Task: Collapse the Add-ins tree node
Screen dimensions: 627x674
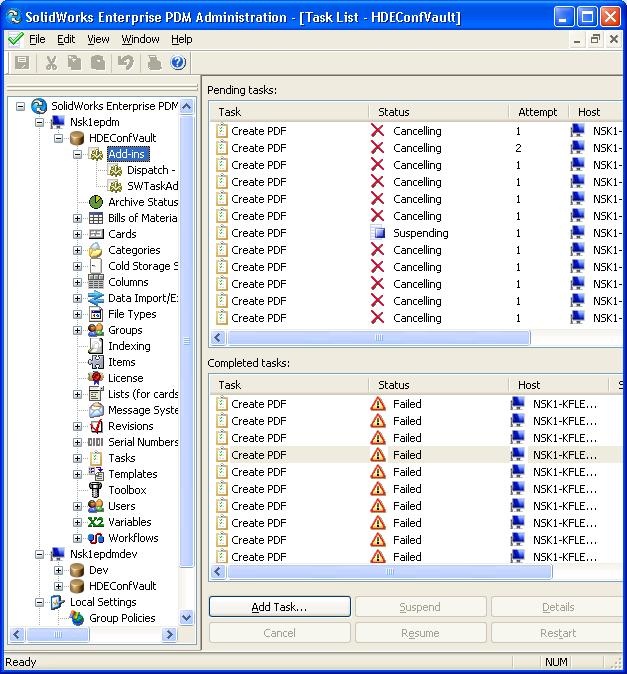Action: point(77,154)
